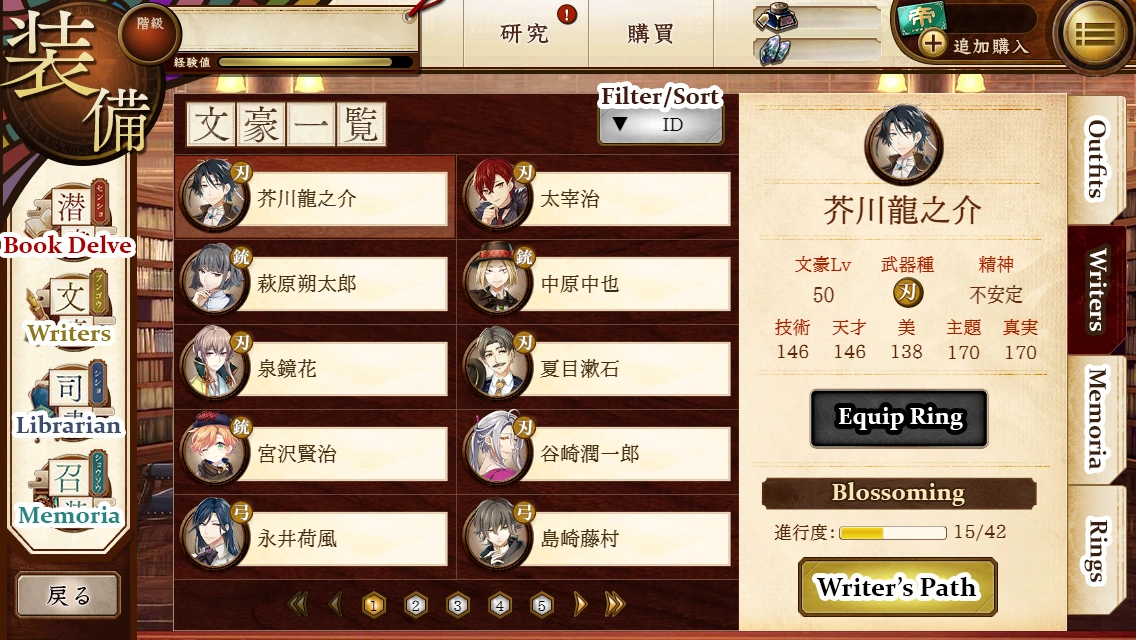Go to next page arrow

tap(580, 604)
